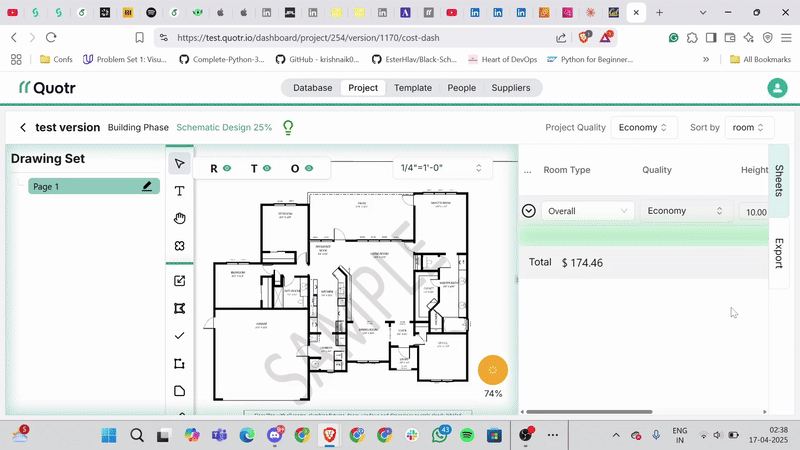Open the Heart of DevOps bookmark

pyautogui.click(x=503, y=59)
